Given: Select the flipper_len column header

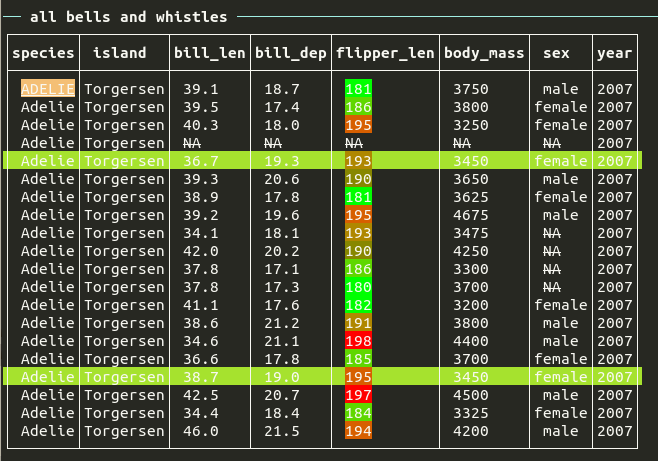Looking at the screenshot, I should coord(385,53).
